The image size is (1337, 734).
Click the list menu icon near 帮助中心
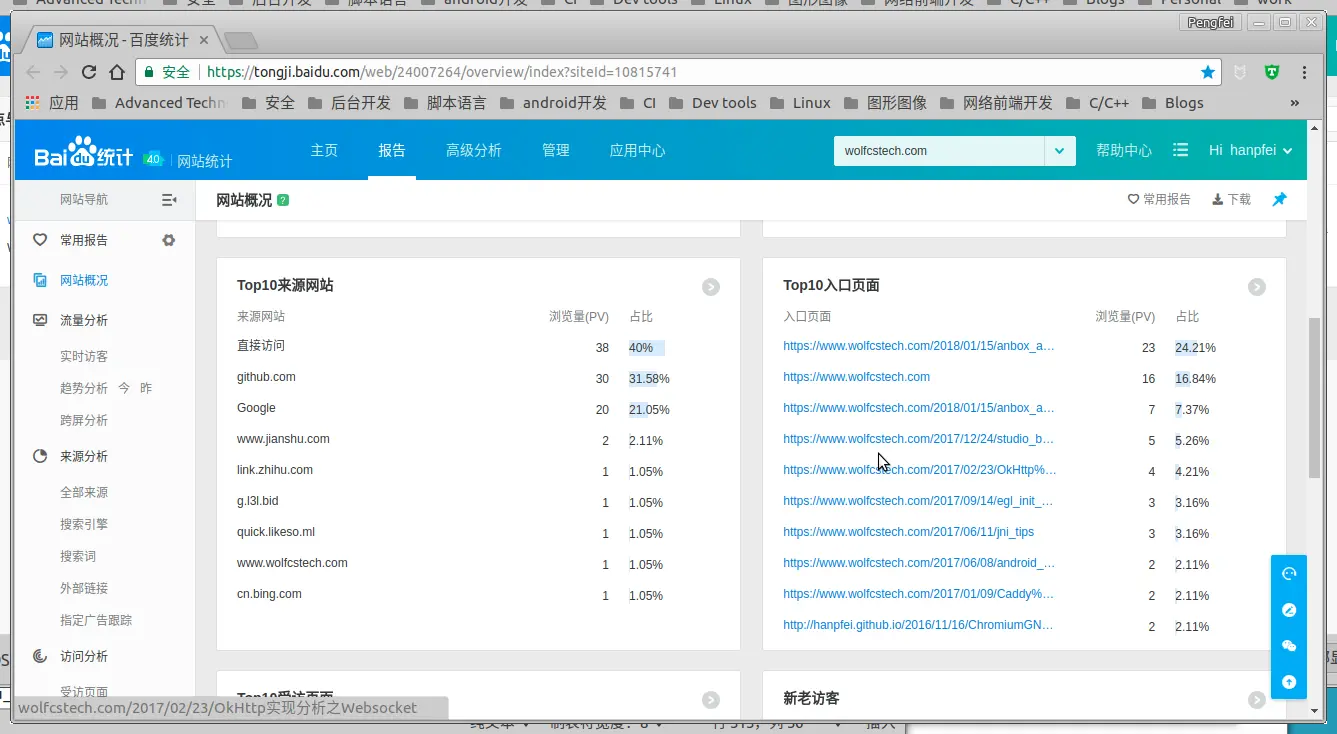(1180, 150)
